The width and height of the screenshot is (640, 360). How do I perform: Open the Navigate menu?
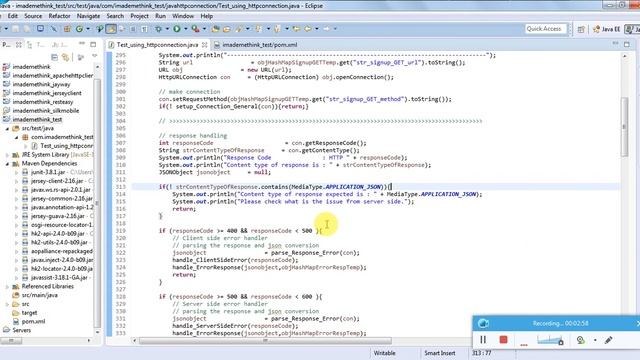pos(88,16)
